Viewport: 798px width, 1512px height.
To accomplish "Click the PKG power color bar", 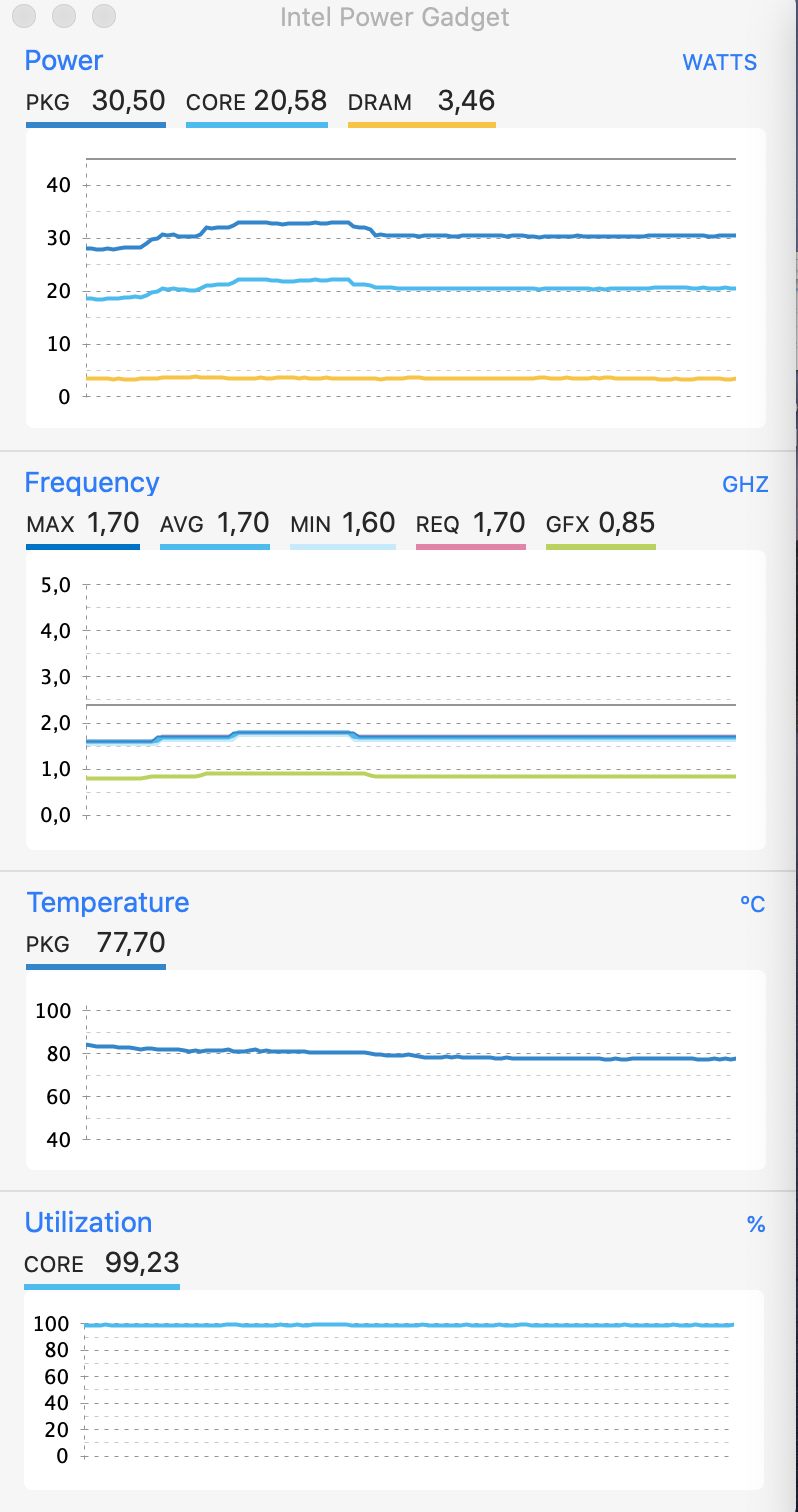I will (x=95, y=125).
